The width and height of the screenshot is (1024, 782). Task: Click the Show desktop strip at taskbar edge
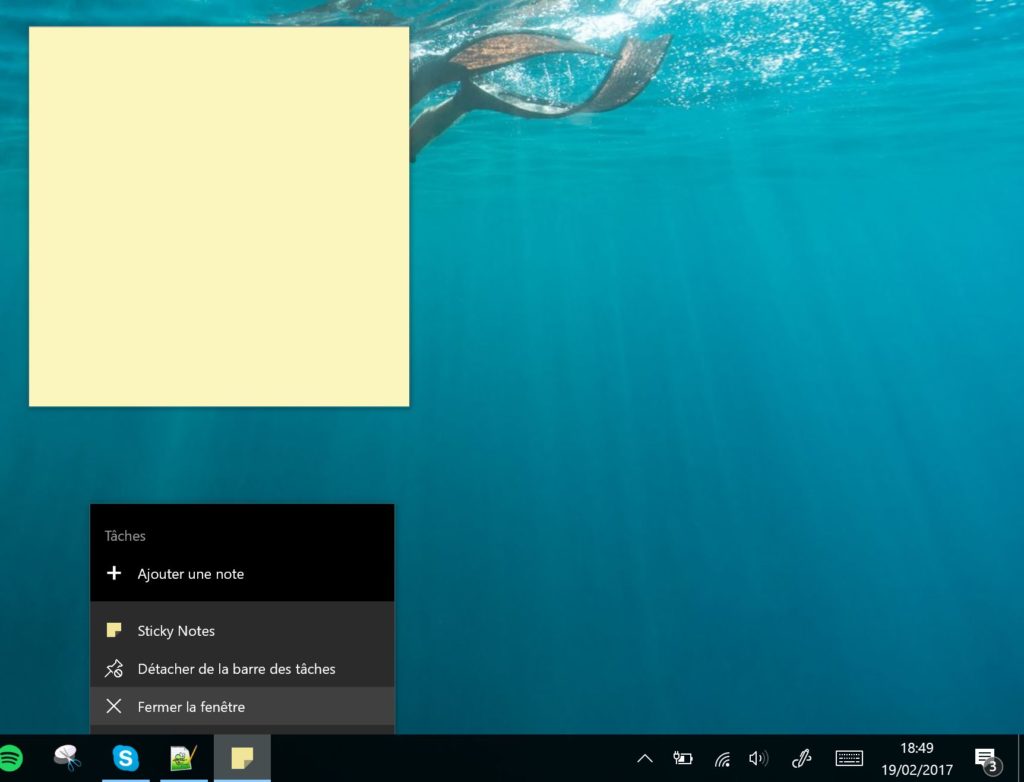click(x=1020, y=759)
